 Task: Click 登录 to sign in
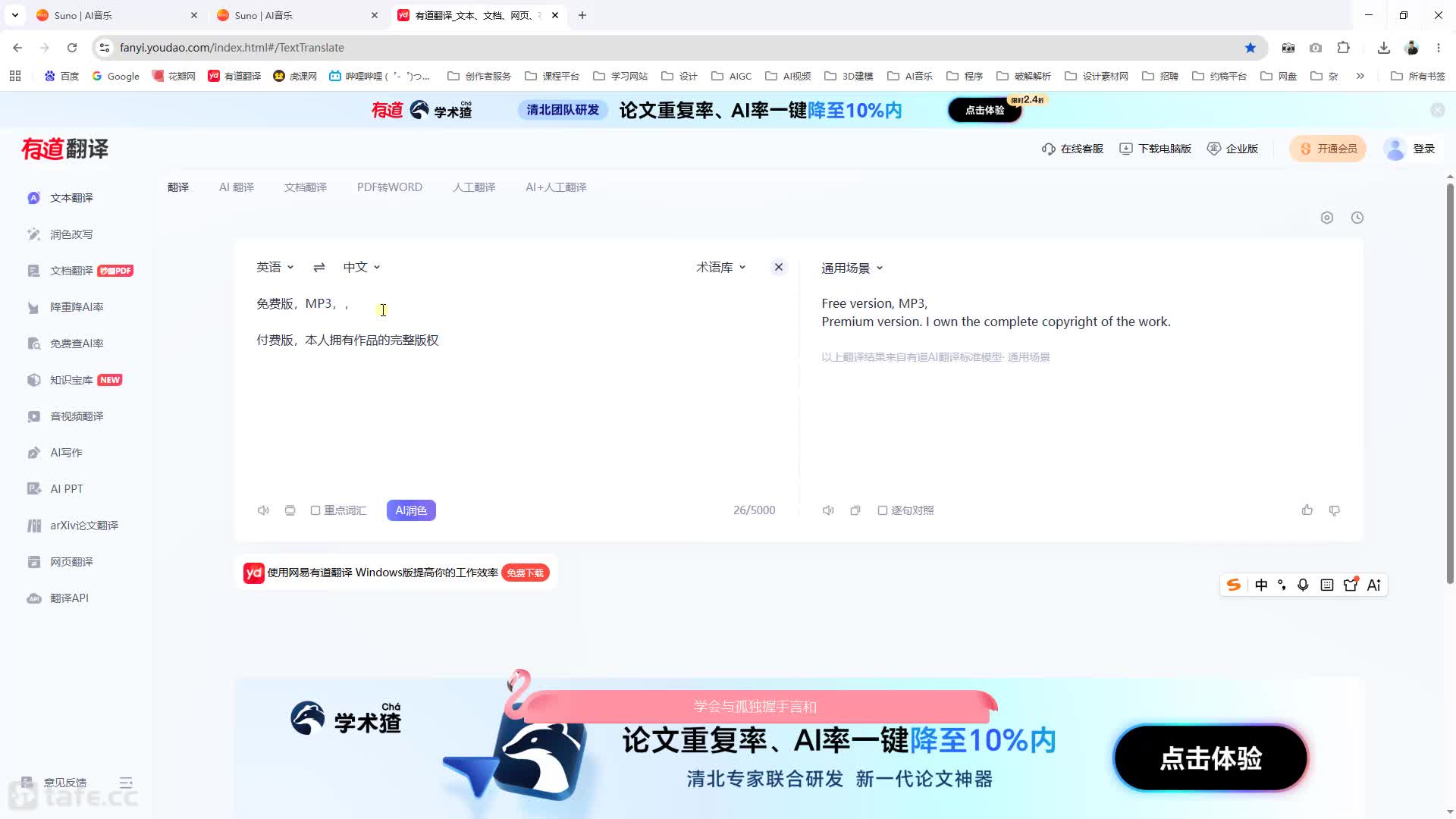point(1424,149)
